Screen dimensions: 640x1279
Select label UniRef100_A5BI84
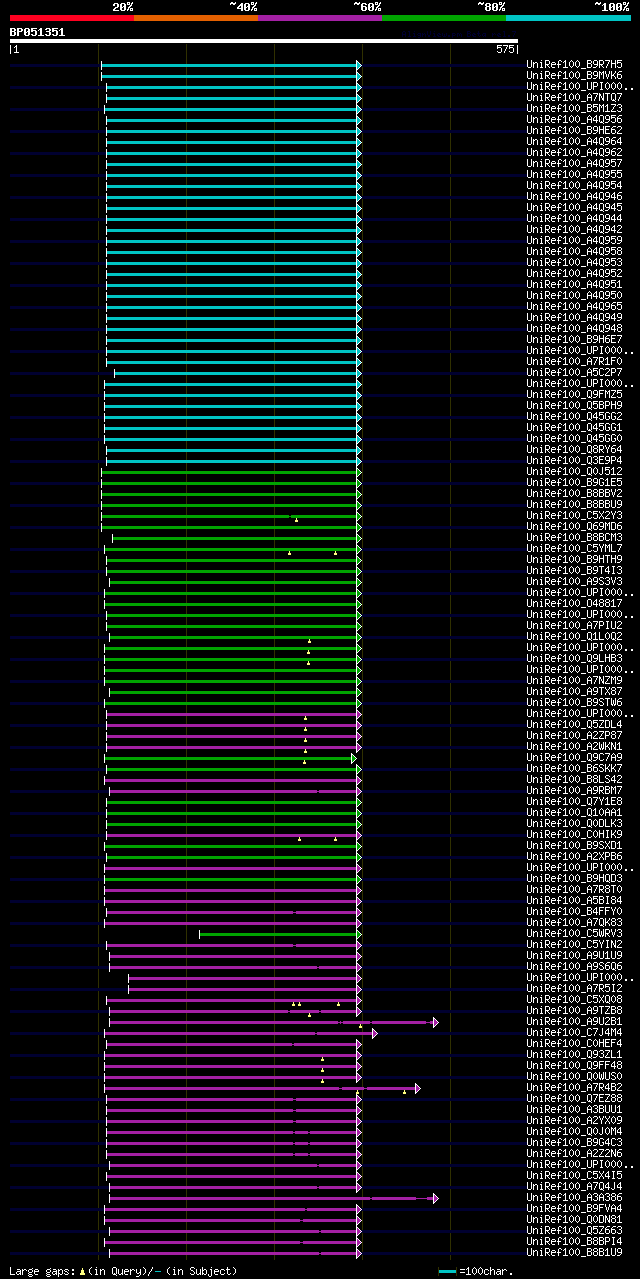573,901
